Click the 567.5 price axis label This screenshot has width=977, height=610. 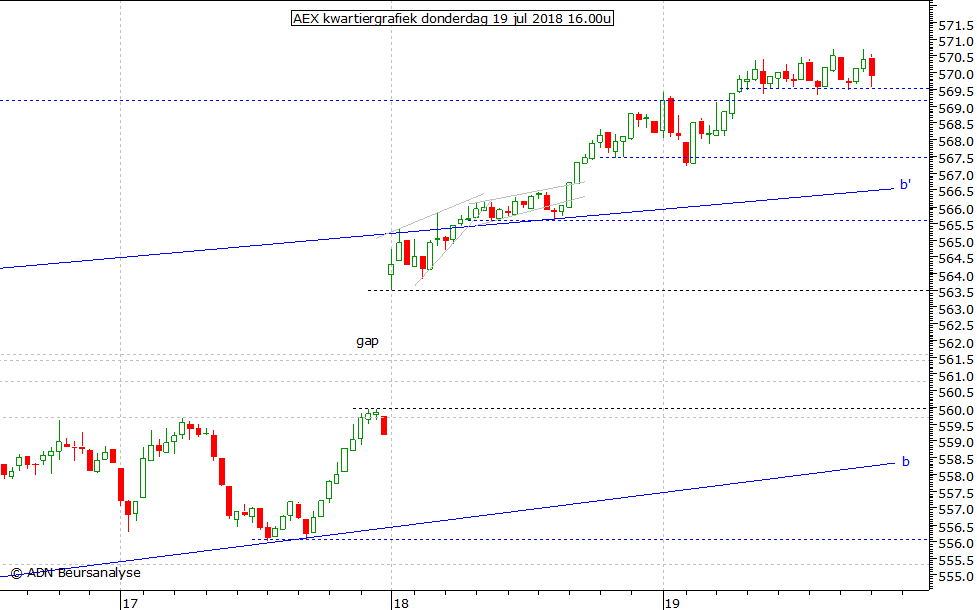point(956,159)
